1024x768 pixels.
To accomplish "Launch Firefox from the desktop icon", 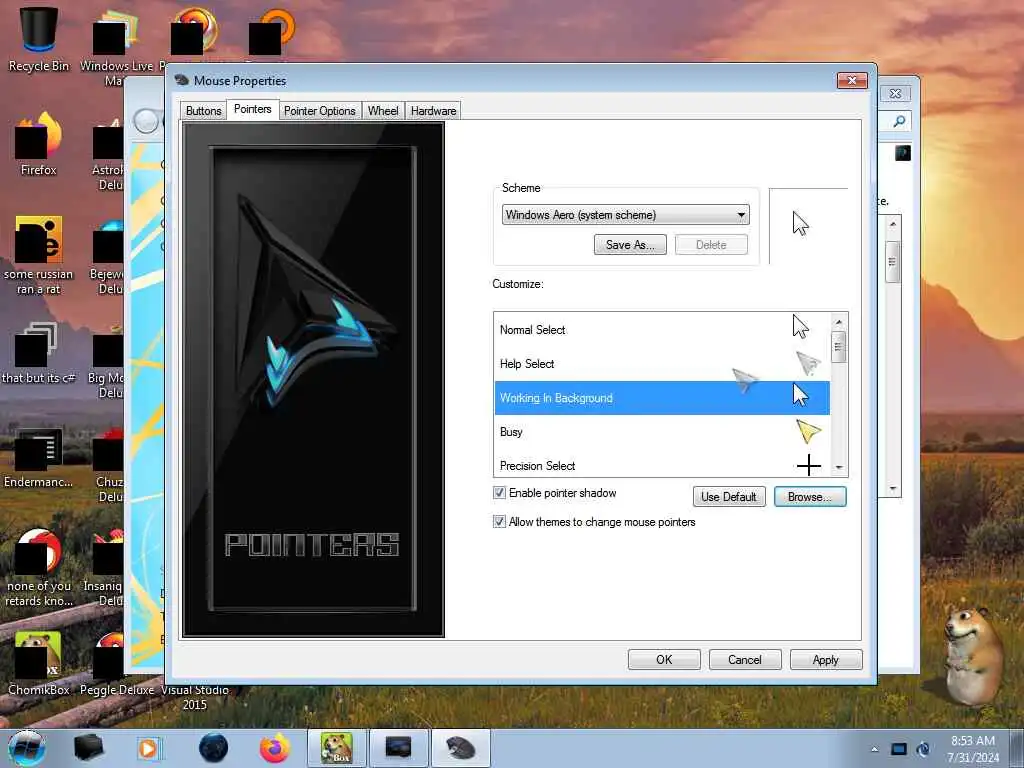I will (x=39, y=144).
